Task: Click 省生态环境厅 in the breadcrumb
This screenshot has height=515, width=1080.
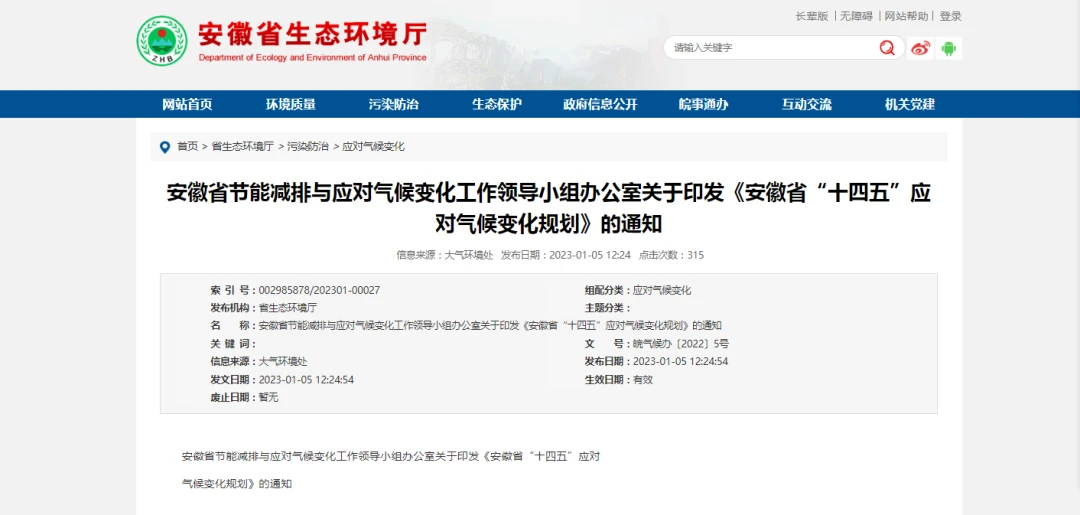Action: click(242, 146)
